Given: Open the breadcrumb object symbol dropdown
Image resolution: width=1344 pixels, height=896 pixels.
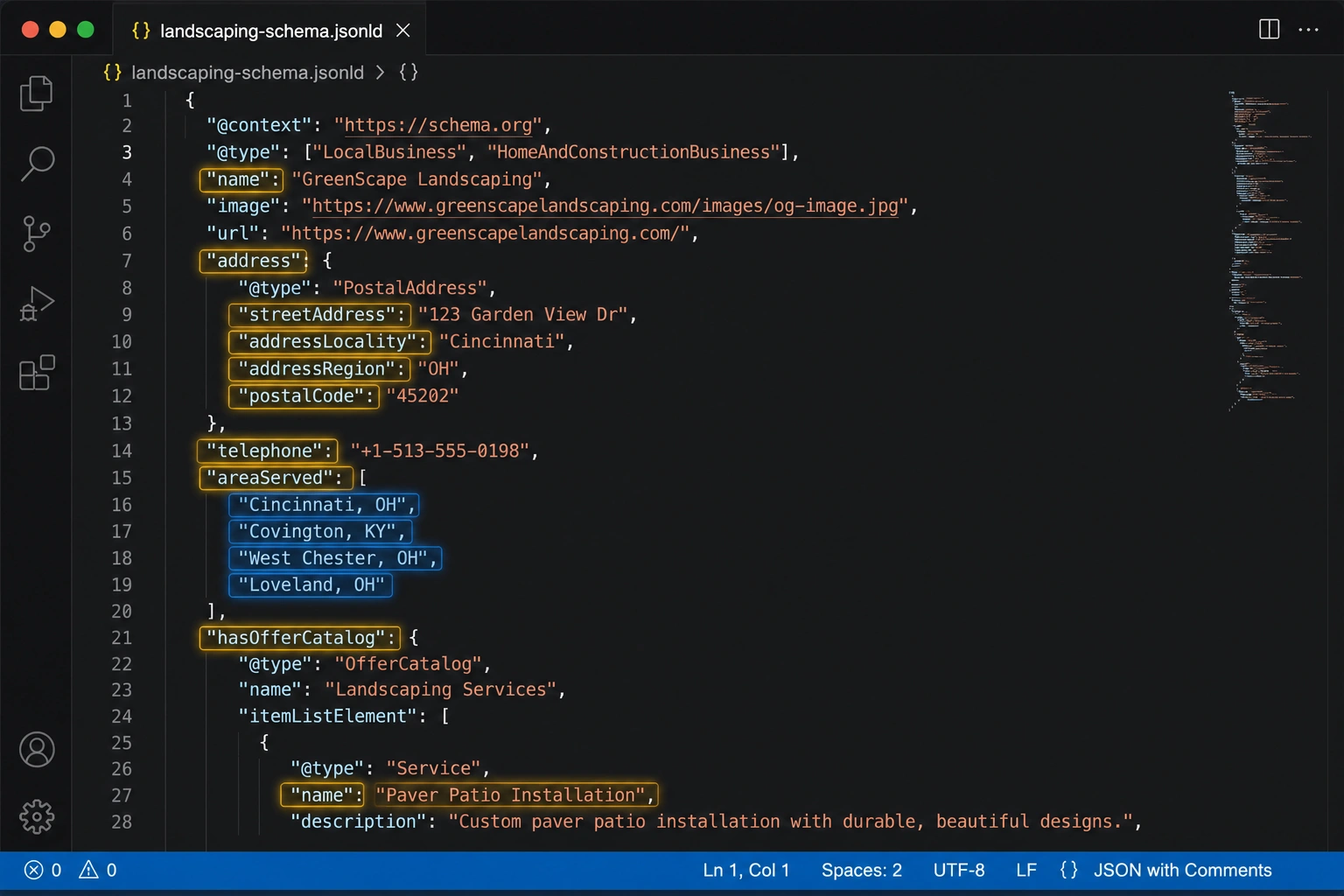Looking at the screenshot, I should tap(409, 73).
